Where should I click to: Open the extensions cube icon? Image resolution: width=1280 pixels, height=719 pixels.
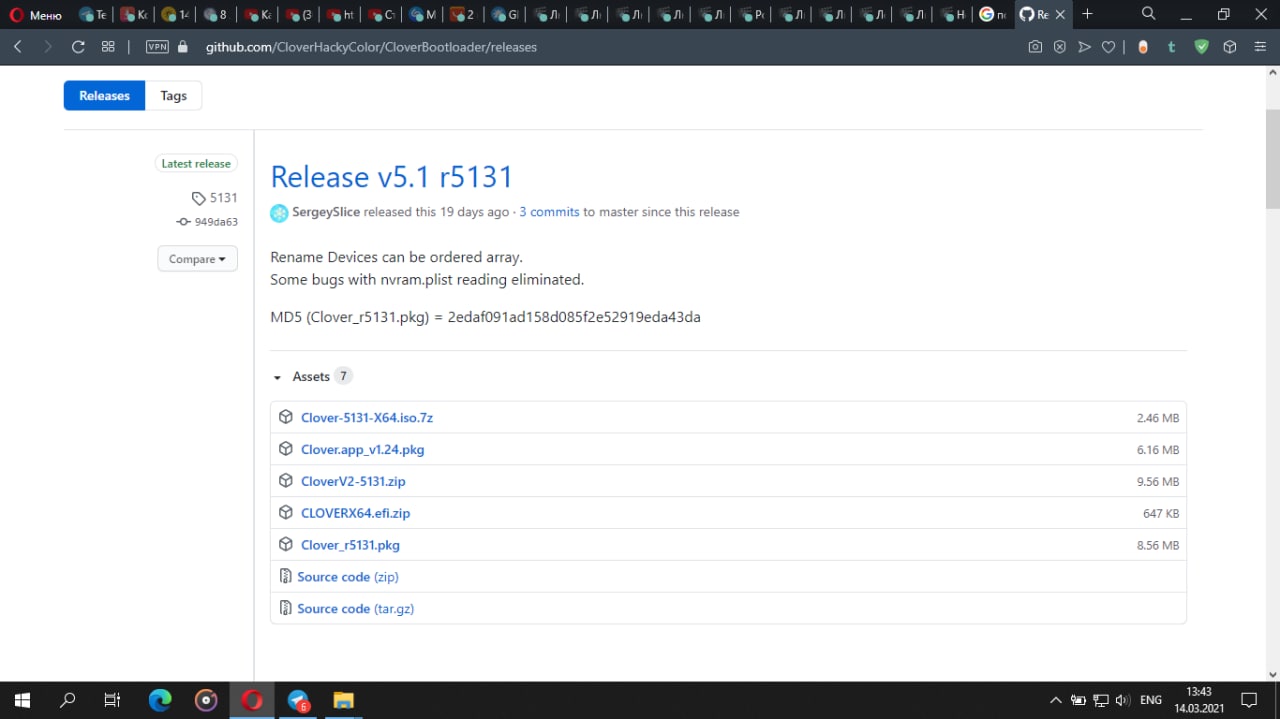1230,47
